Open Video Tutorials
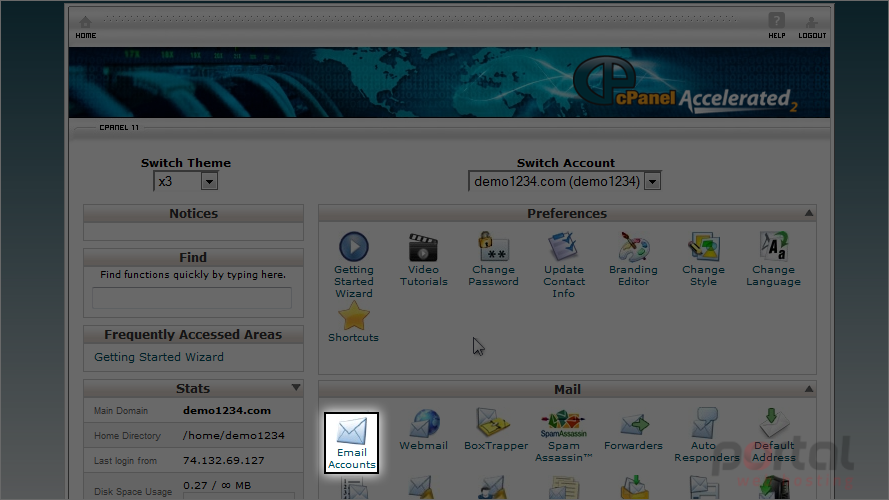 pos(423,259)
